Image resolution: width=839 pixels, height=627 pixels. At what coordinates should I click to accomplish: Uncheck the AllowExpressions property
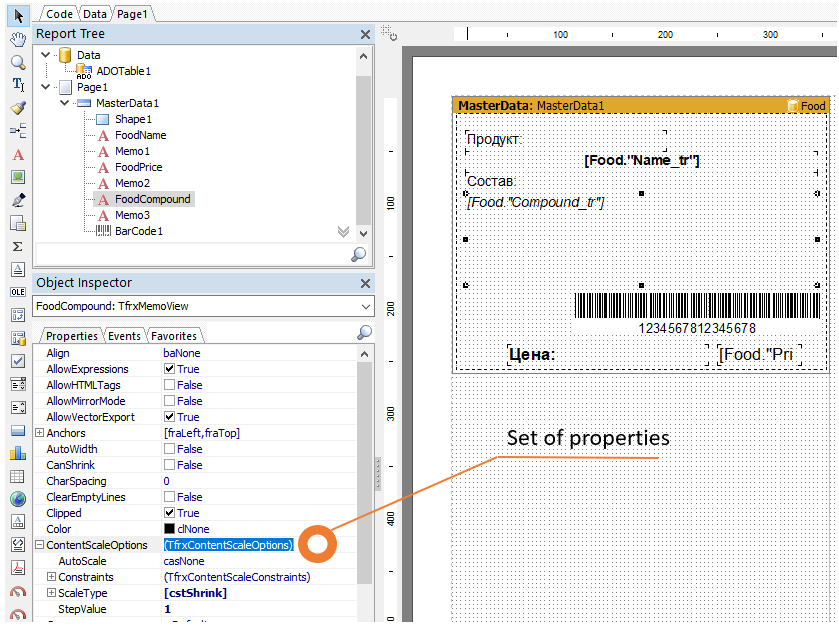170,369
